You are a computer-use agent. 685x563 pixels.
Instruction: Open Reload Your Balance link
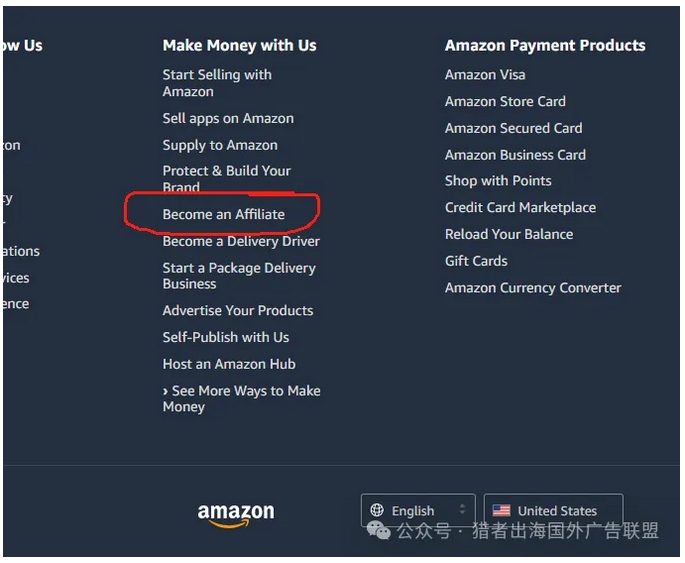coord(509,234)
